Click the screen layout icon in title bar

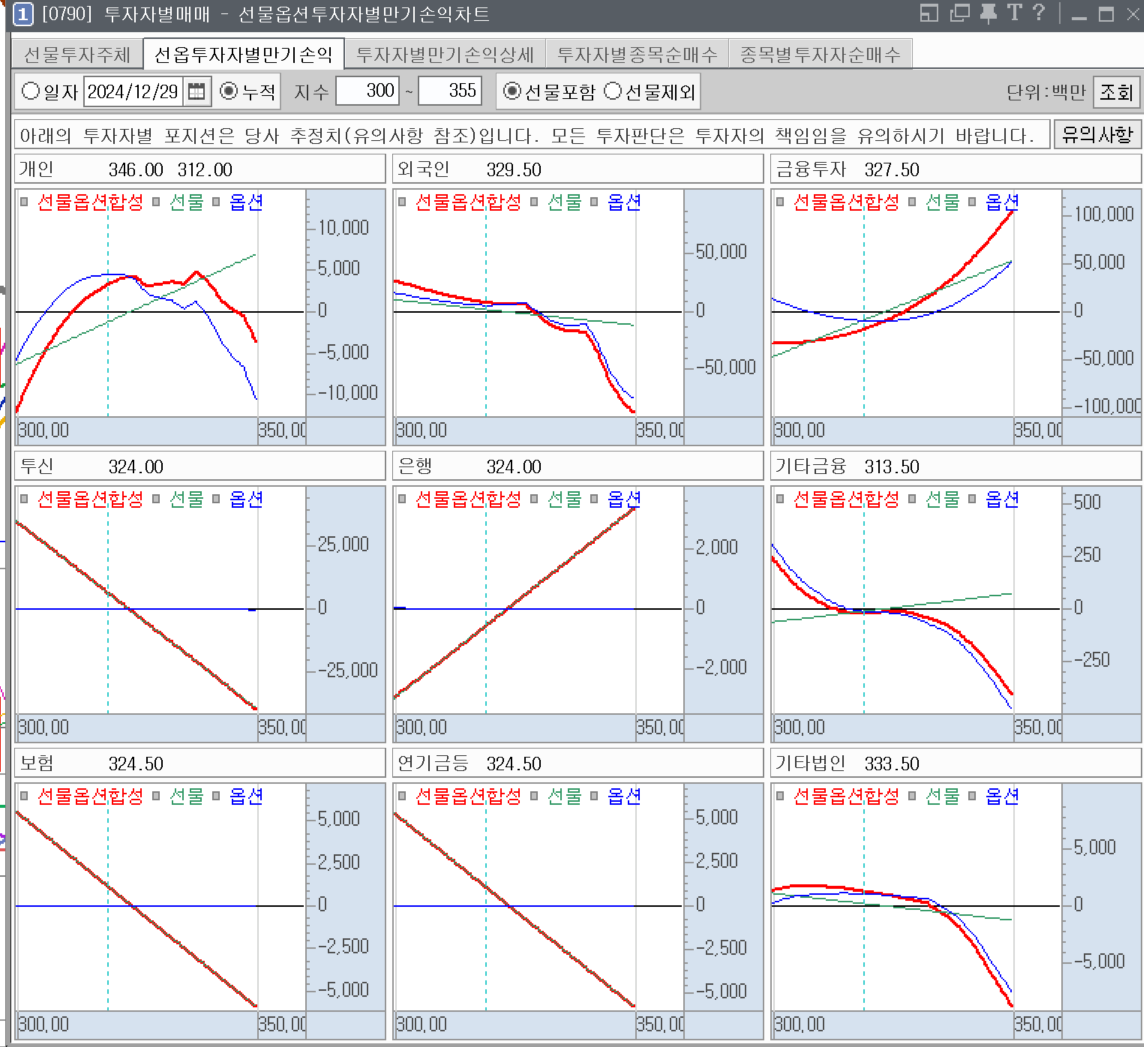[929, 13]
